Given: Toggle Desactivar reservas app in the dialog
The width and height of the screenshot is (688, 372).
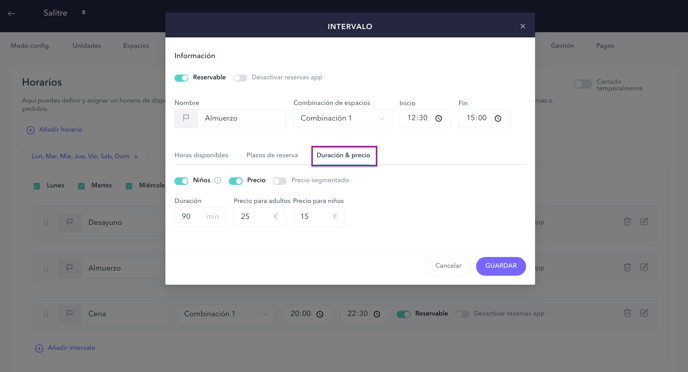Looking at the screenshot, I should 240,78.
